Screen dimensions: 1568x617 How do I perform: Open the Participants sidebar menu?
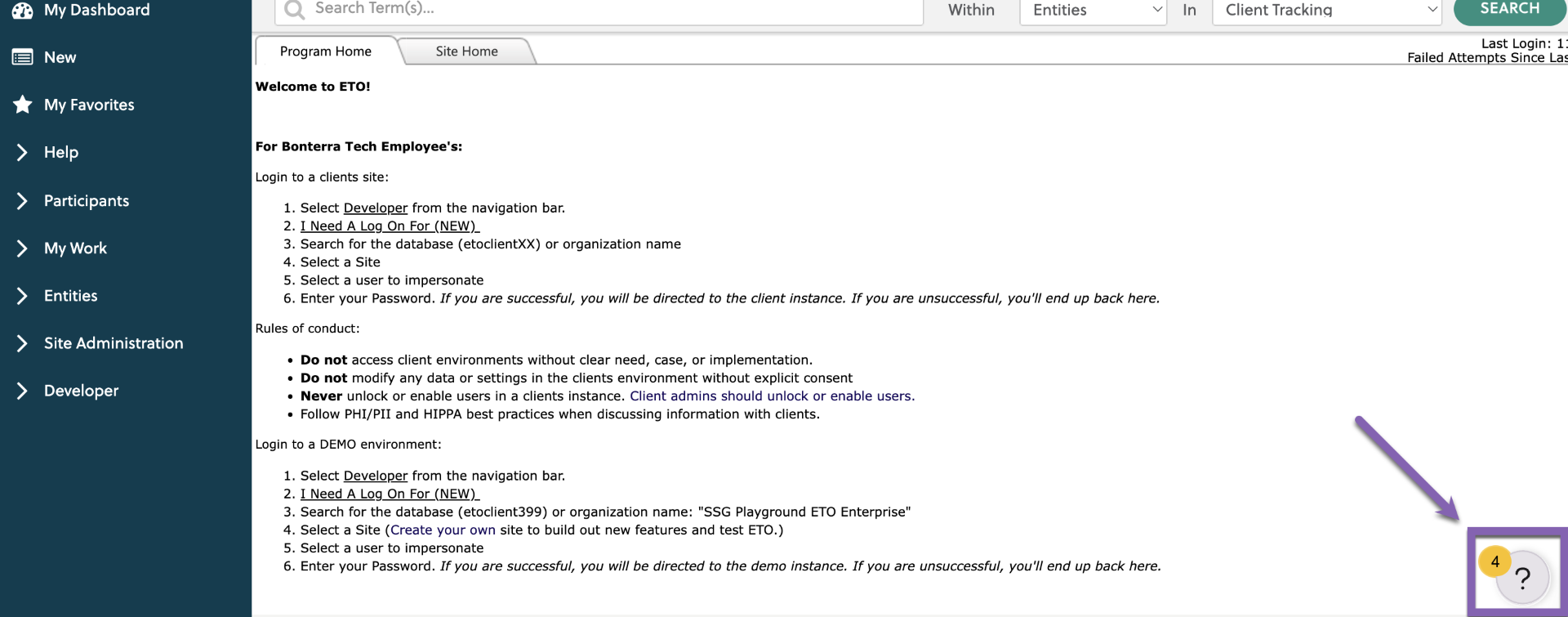(87, 200)
